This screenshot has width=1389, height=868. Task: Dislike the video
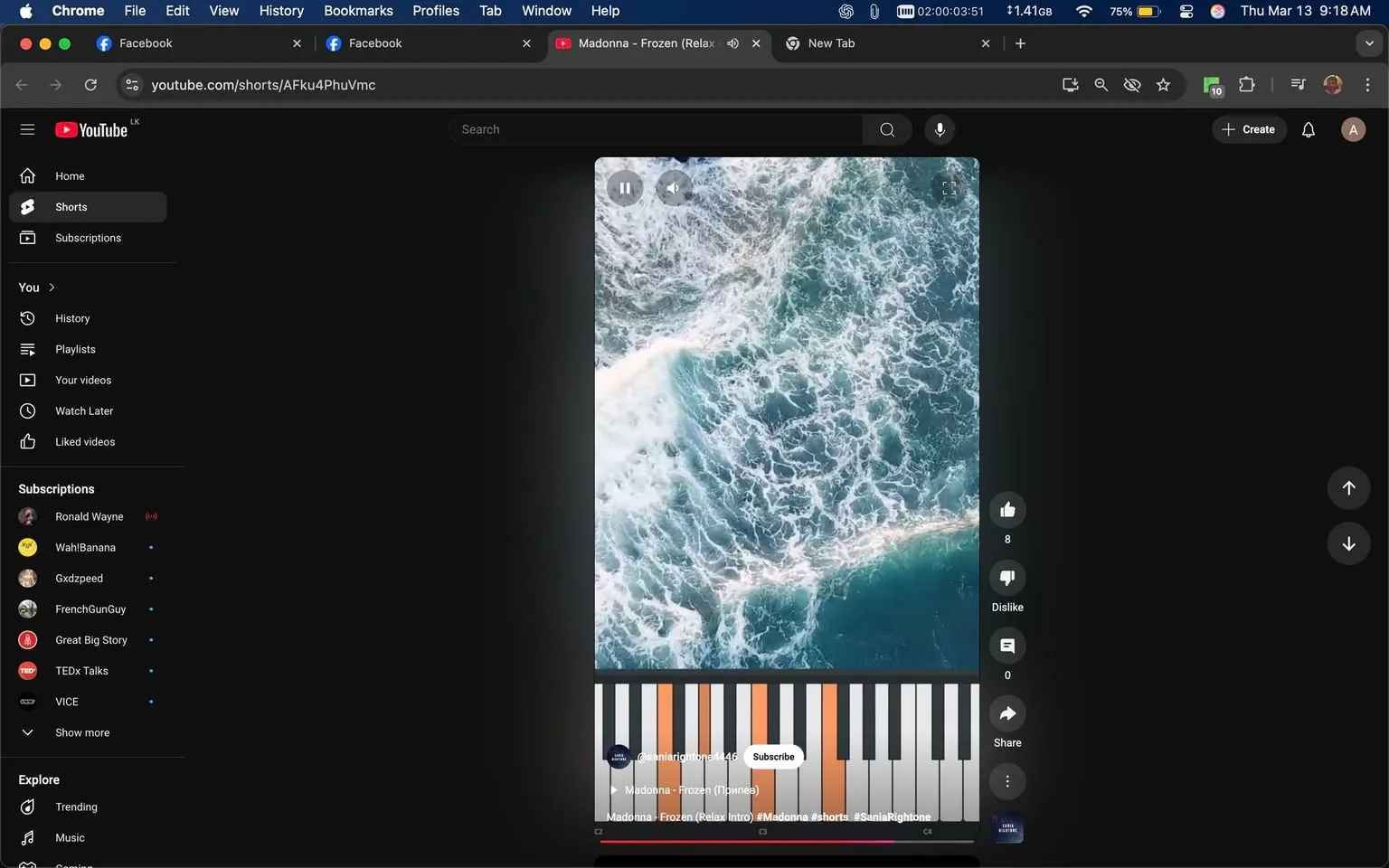coord(1006,577)
